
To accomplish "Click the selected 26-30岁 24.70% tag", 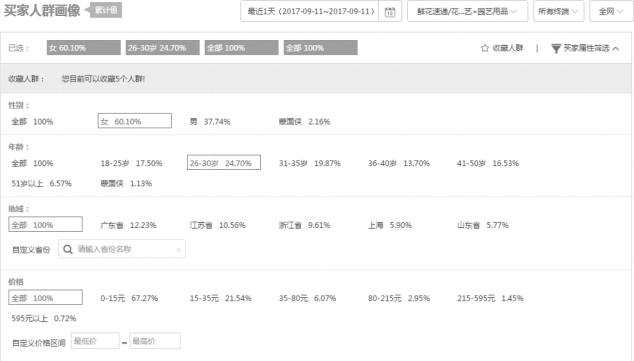I will (162, 48).
